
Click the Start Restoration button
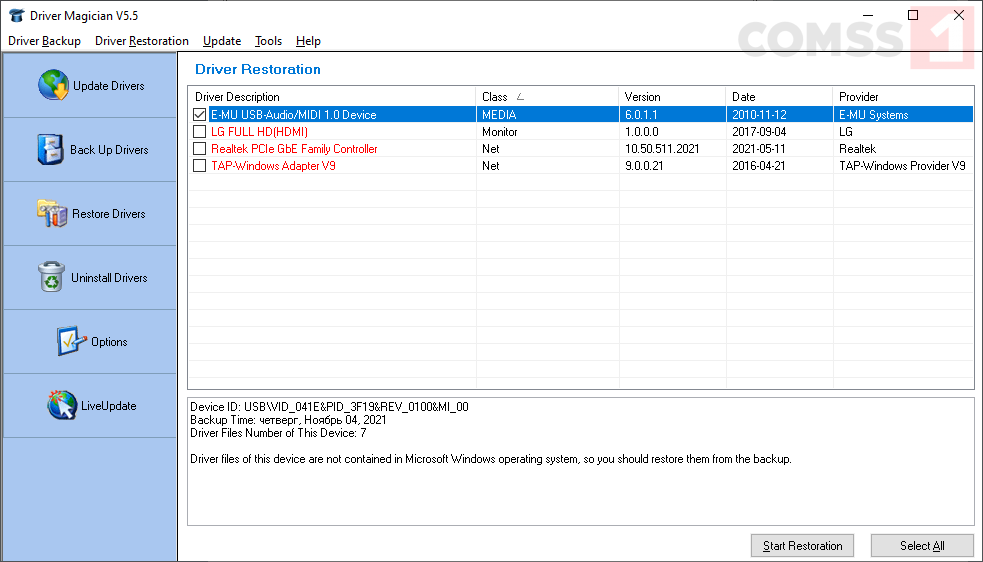pos(802,546)
